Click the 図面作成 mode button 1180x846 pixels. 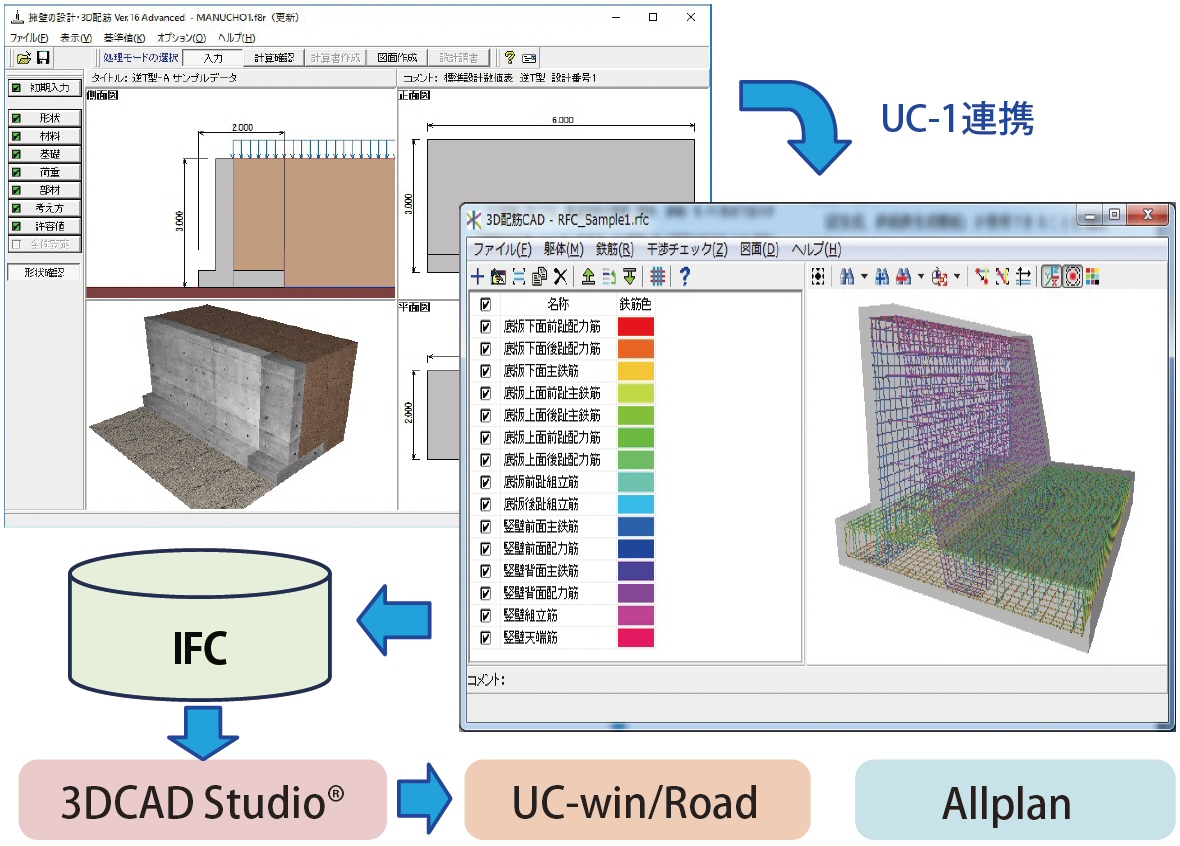coord(397,58)
